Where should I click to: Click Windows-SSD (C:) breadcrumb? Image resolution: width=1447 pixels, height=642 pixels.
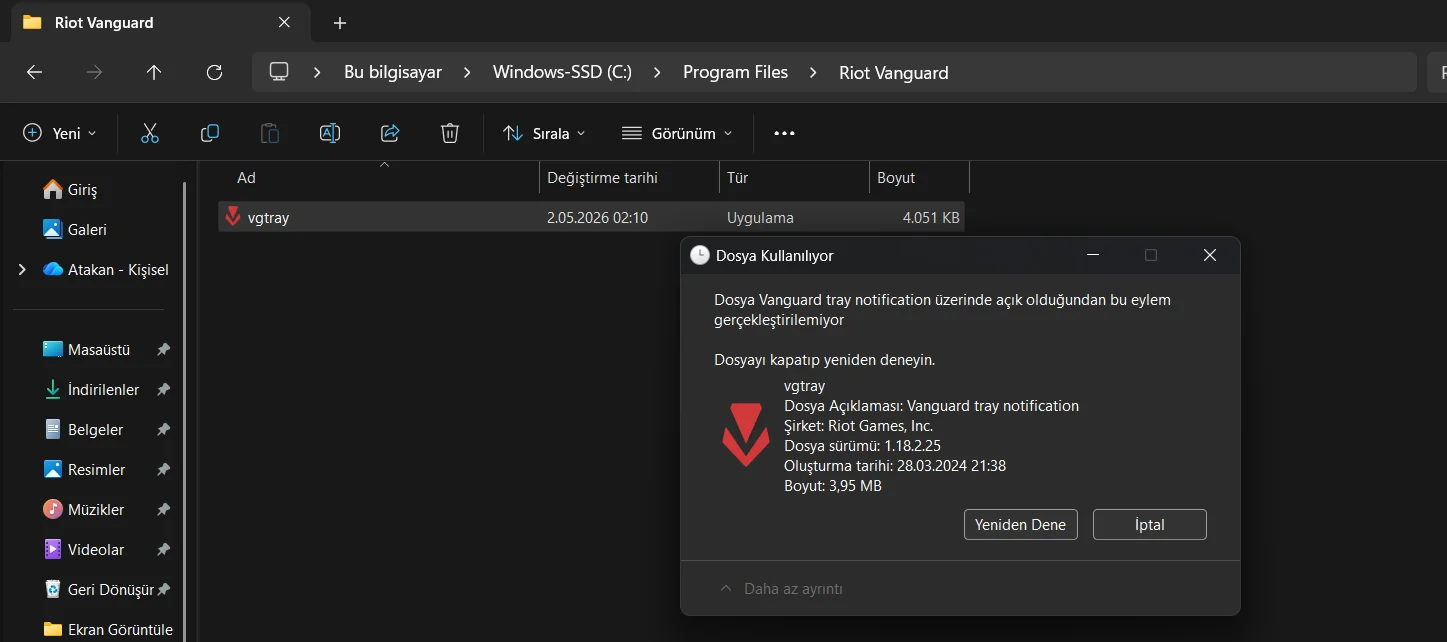(562, 72)
